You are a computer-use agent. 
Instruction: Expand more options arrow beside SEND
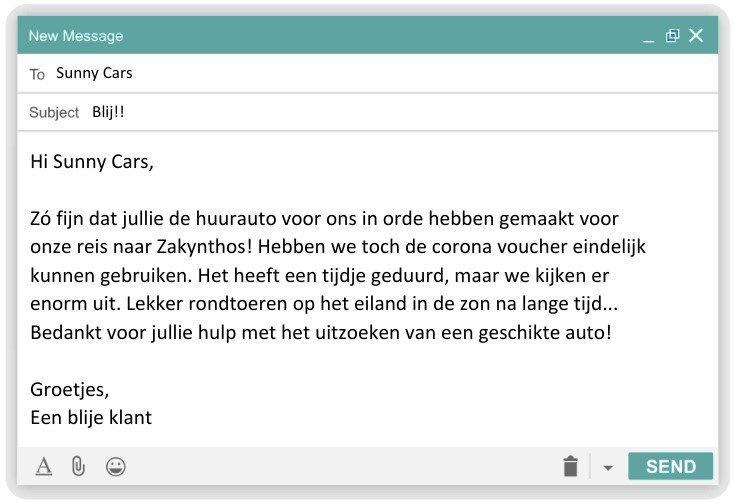(608, 467)
